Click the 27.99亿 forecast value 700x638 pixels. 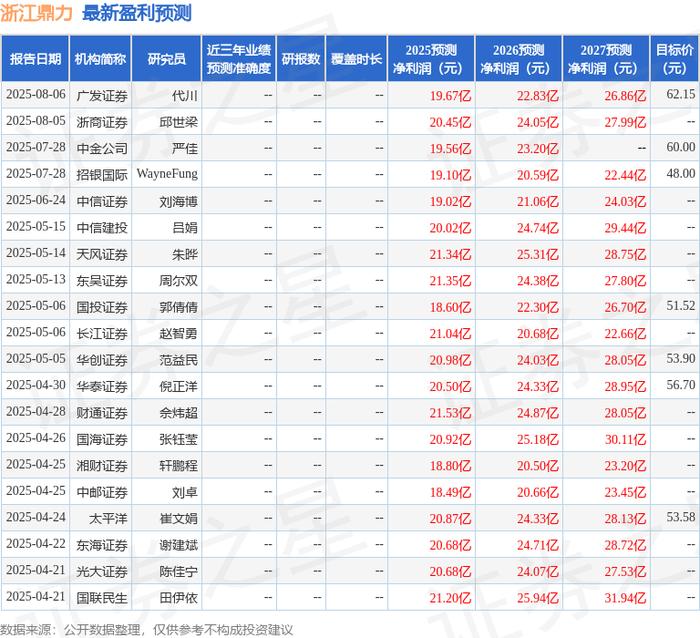[x=625, y=122]
